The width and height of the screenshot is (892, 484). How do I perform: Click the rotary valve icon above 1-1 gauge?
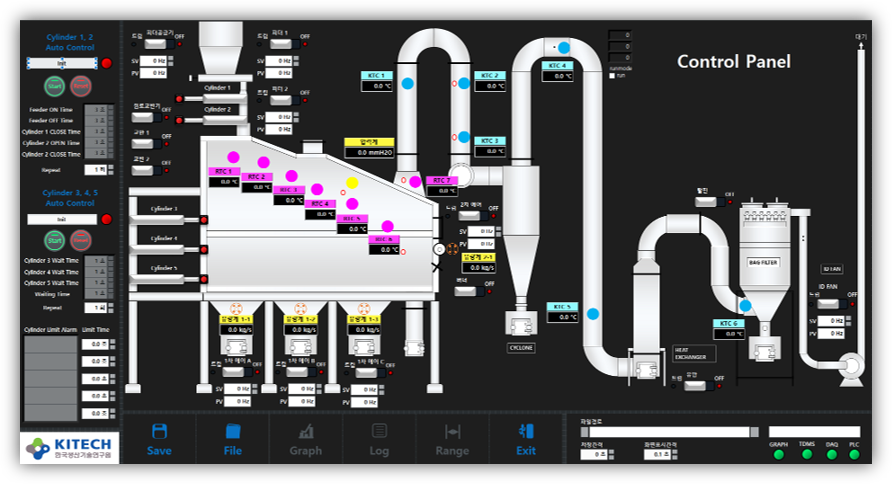pyautogui.click(x=236, y=309)
